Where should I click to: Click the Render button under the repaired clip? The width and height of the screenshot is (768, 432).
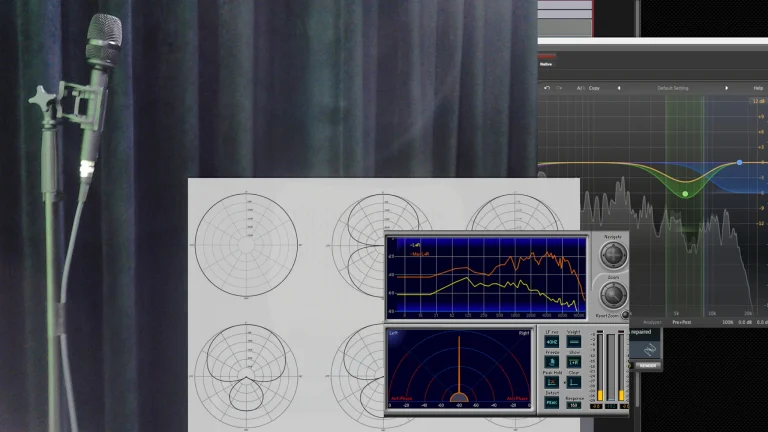click(647, 365)
